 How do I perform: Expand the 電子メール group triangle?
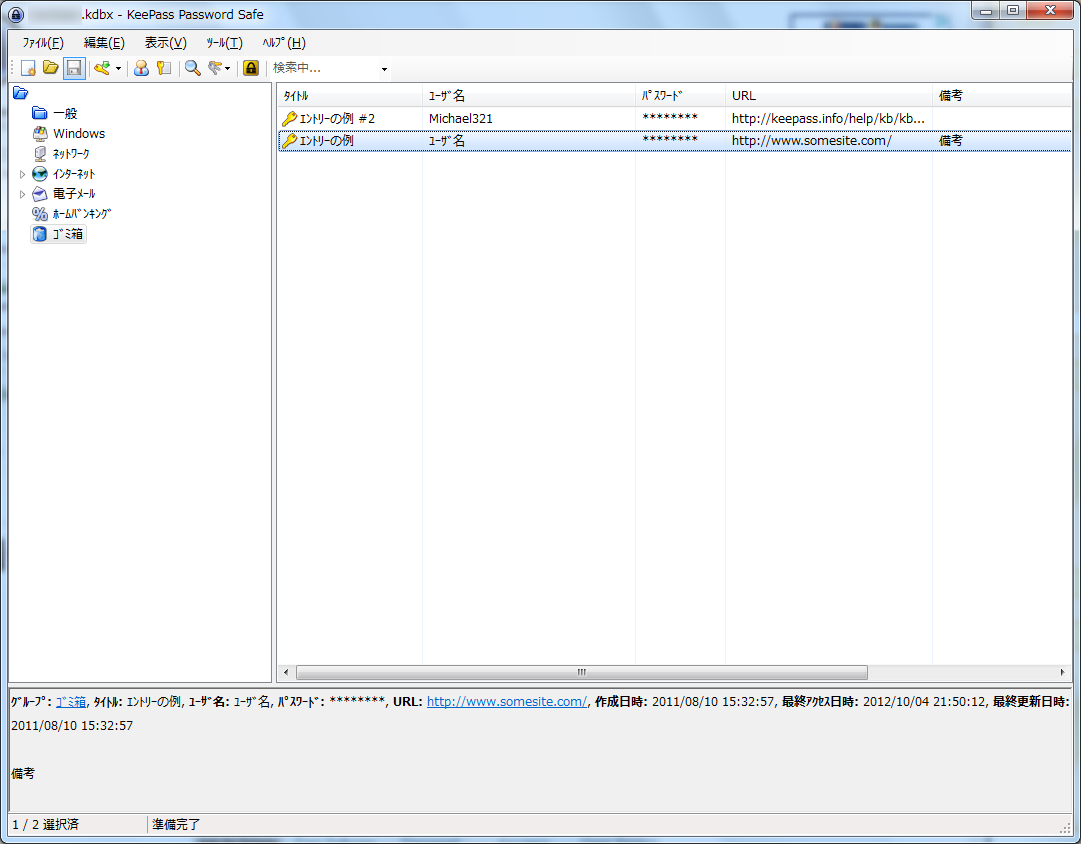pyautogui.click(x=22, y=194)
